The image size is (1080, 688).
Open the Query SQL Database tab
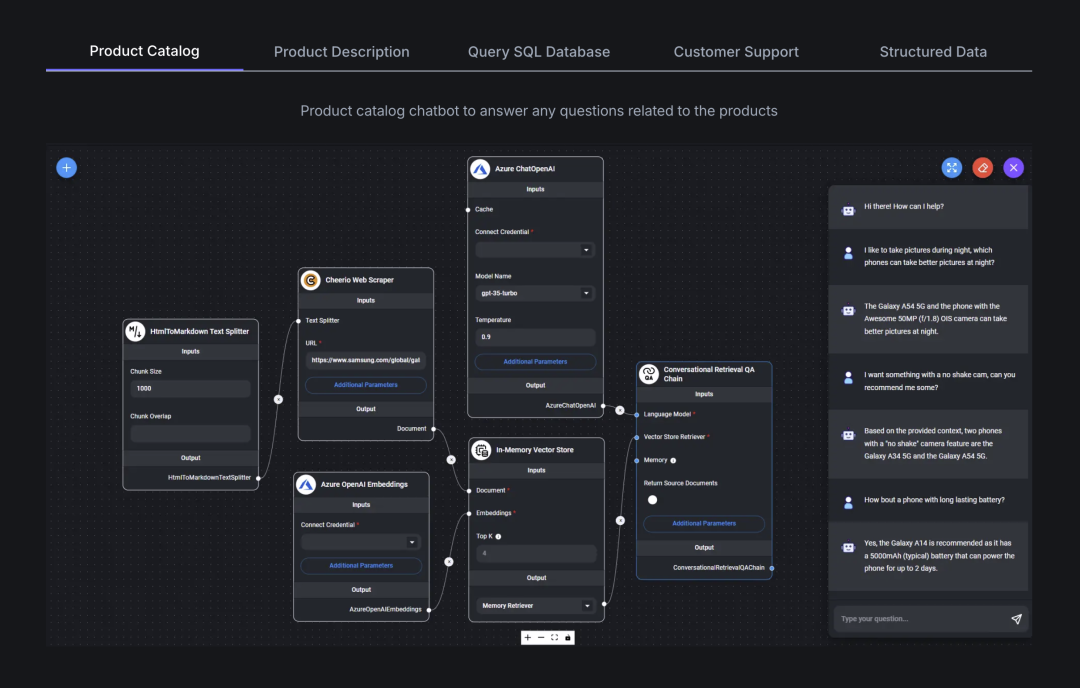(x=539, y=52)
